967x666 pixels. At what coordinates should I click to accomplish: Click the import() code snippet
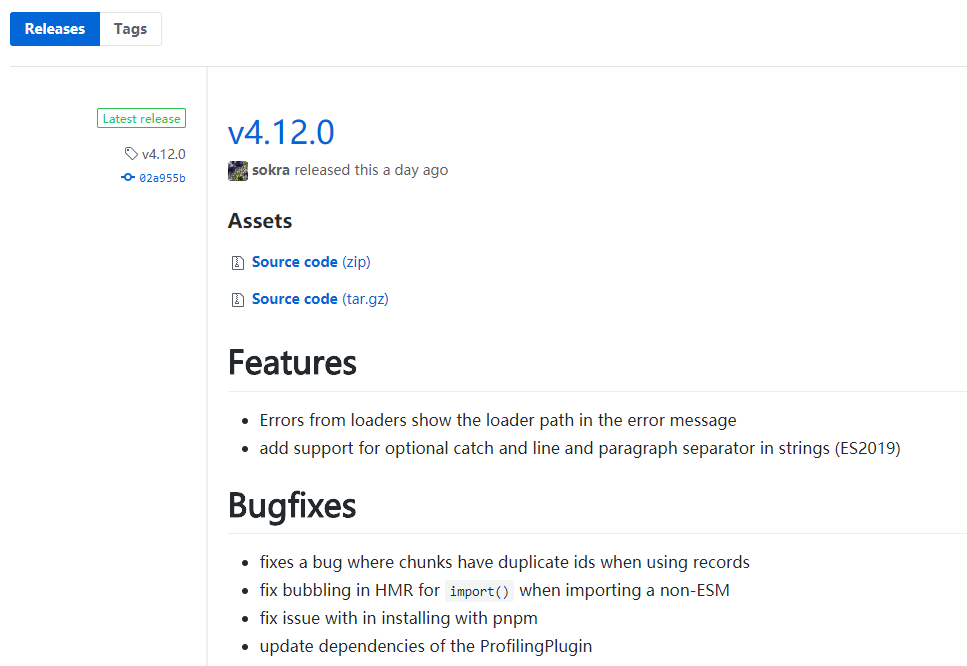tap(479, 591)
